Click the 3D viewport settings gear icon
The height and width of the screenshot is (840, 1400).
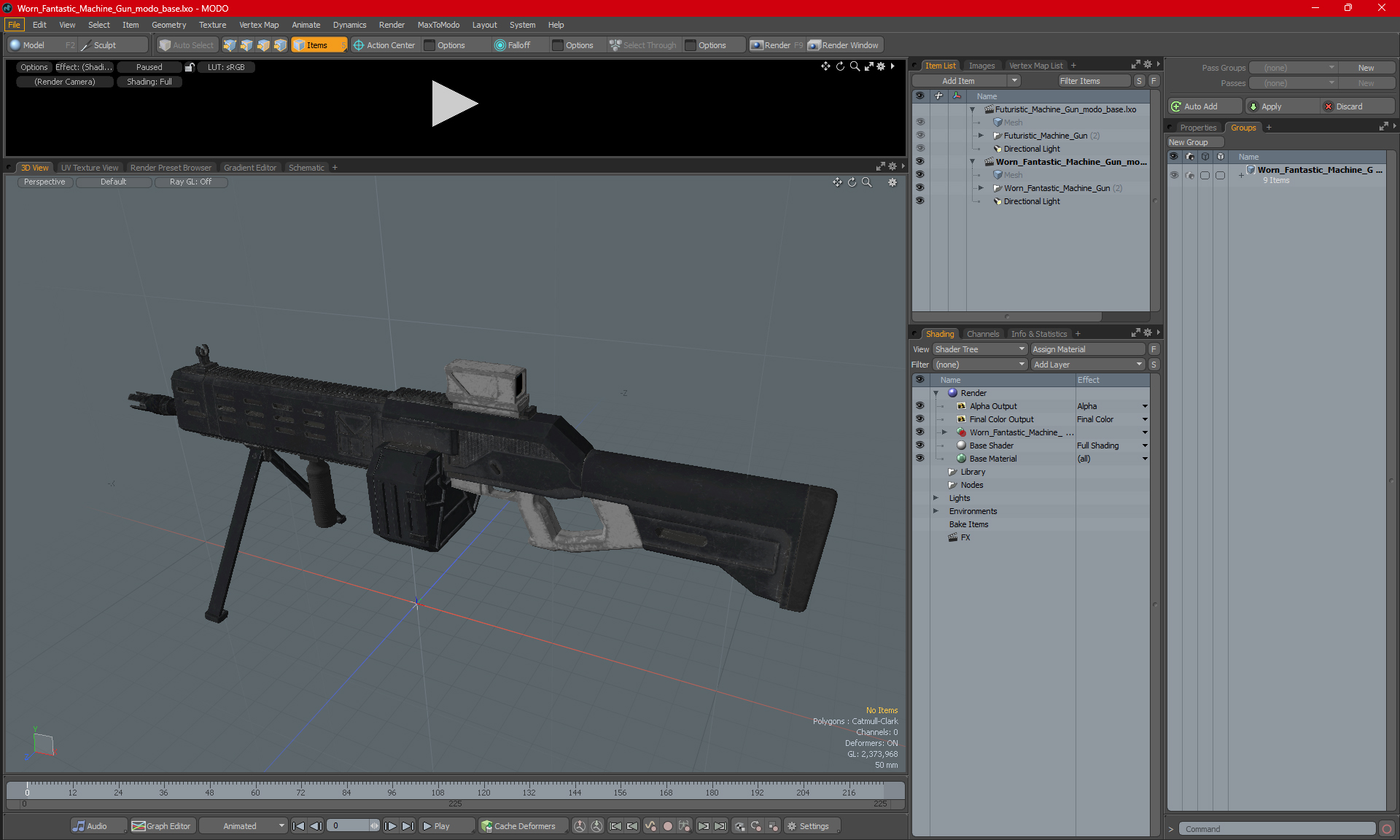click(892, 182)
